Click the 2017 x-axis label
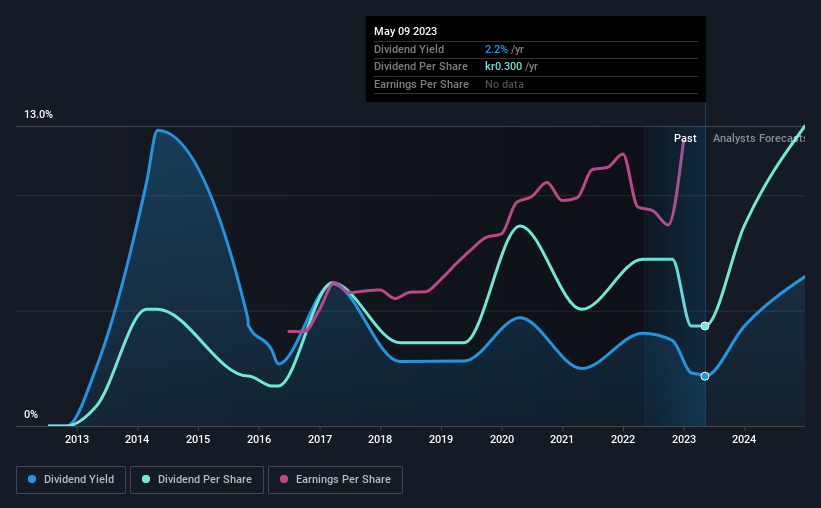Viewport: 821px width, 508px height. point(319,439)
